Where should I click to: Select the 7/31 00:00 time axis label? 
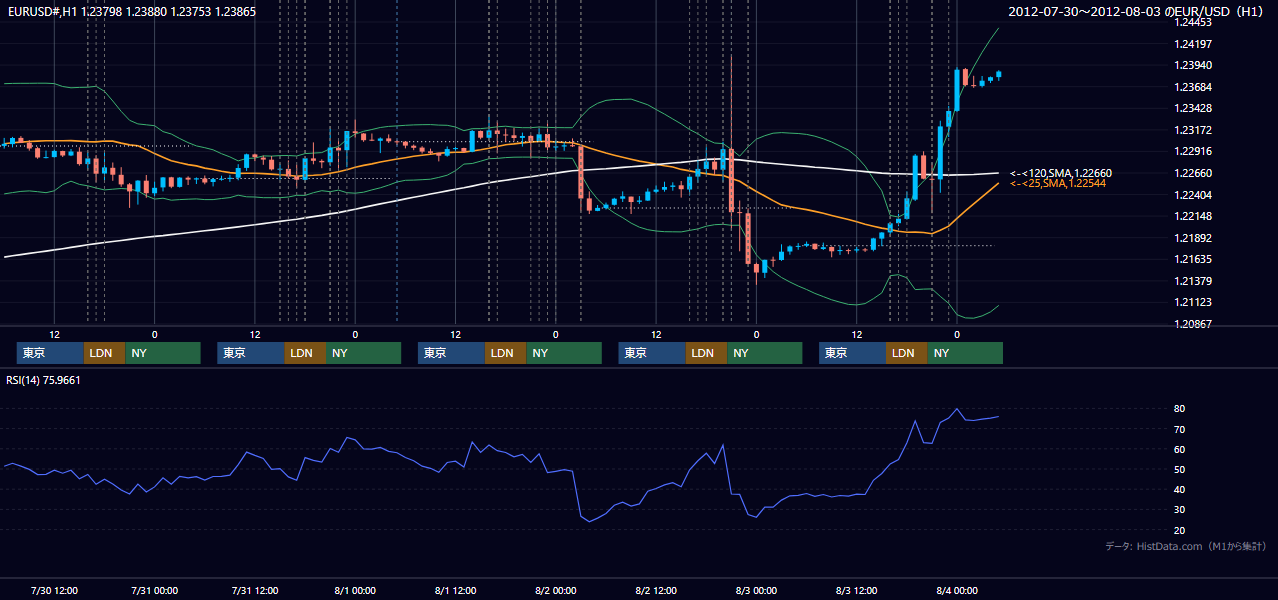click(x=155, y=590)
